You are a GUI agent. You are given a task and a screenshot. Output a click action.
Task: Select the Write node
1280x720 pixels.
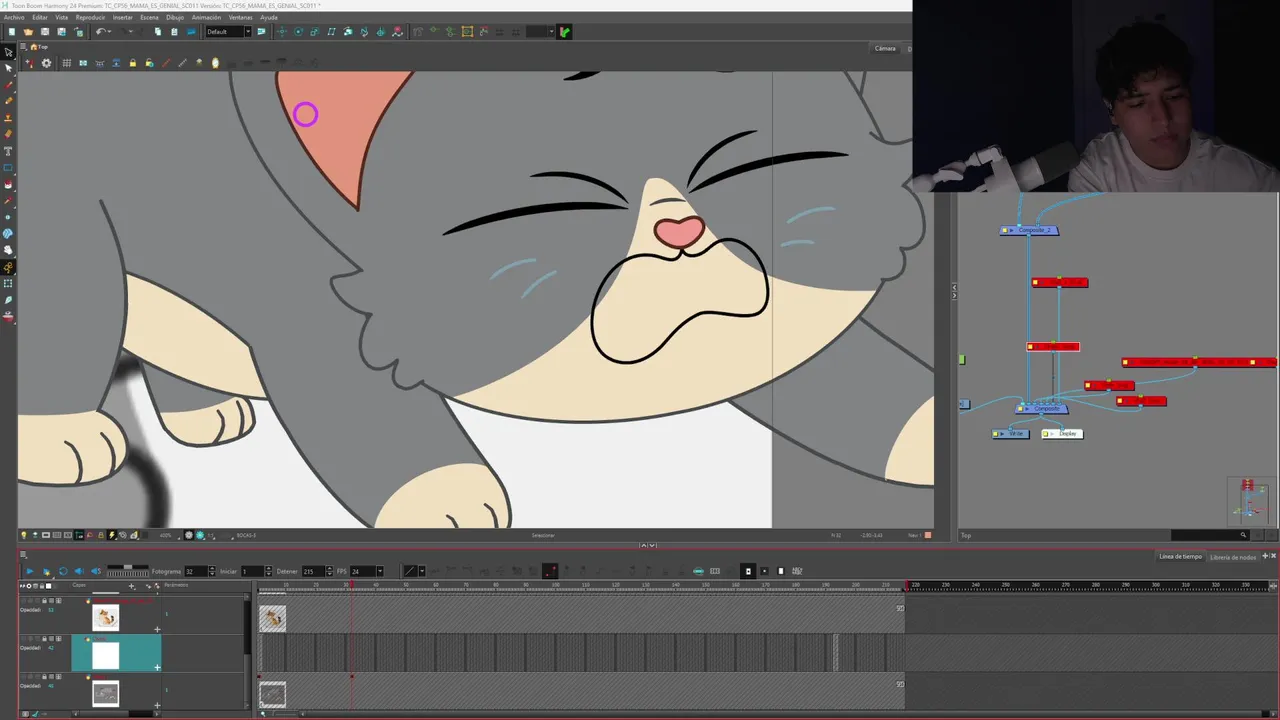(x=1011, y=434)
